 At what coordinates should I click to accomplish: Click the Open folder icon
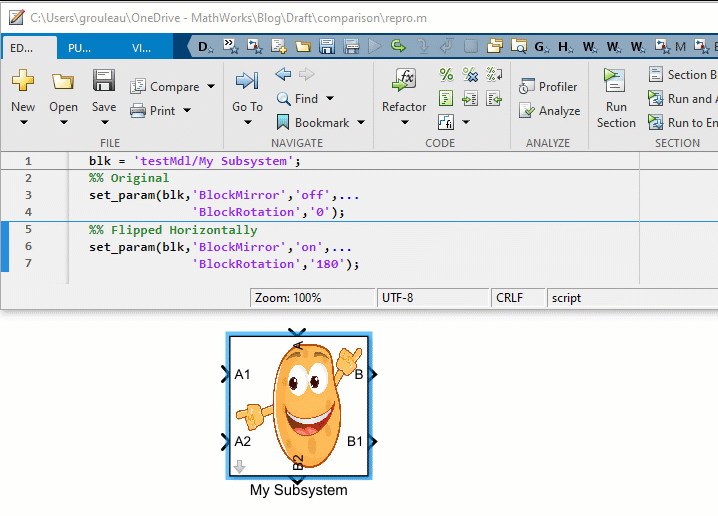pyautogui.click(x=63, y=82)
